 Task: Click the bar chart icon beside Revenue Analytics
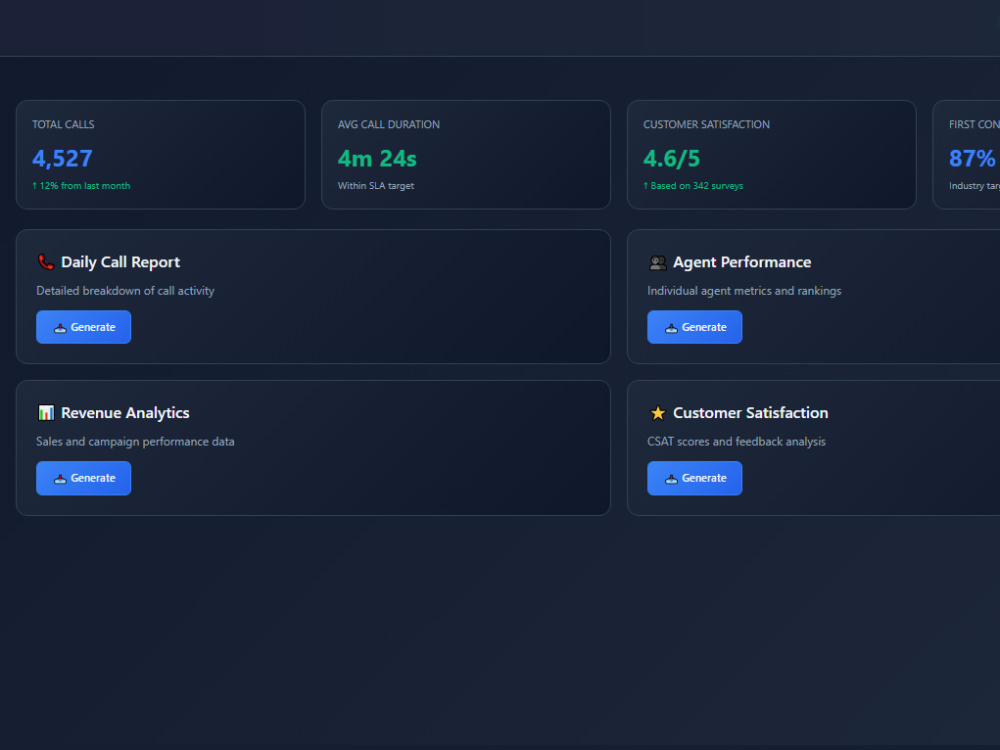point(46,413)
